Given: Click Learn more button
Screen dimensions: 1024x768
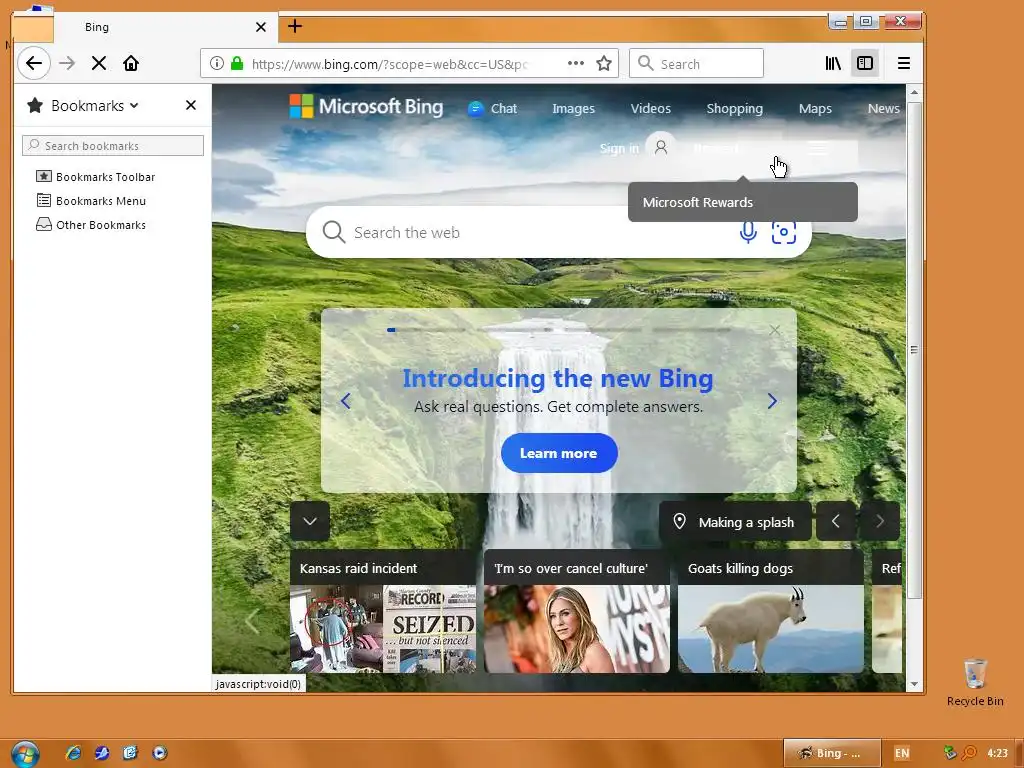Looking at the screenshot, I should 559,453.
